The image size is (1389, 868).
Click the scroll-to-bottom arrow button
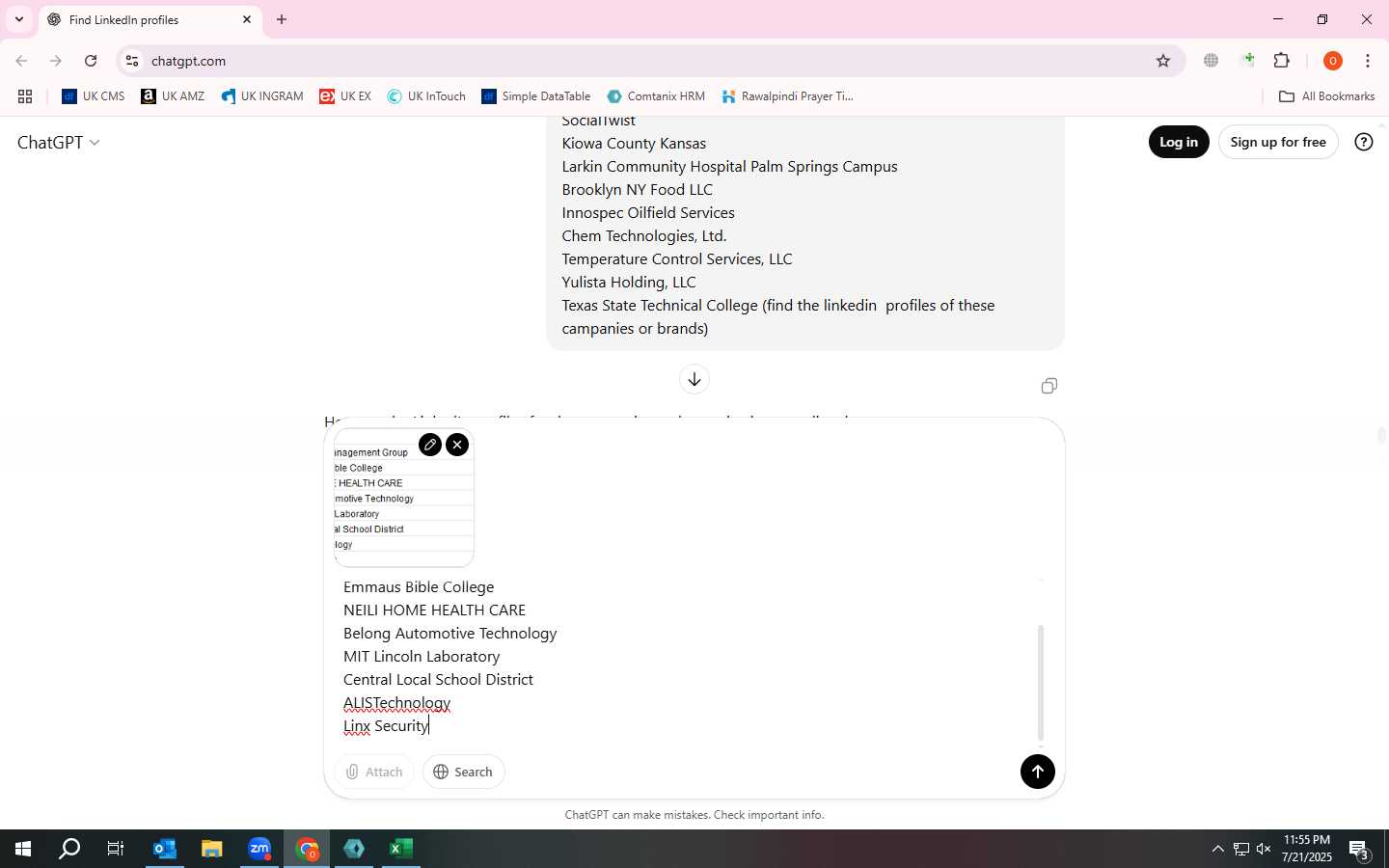tap(694, 379)
